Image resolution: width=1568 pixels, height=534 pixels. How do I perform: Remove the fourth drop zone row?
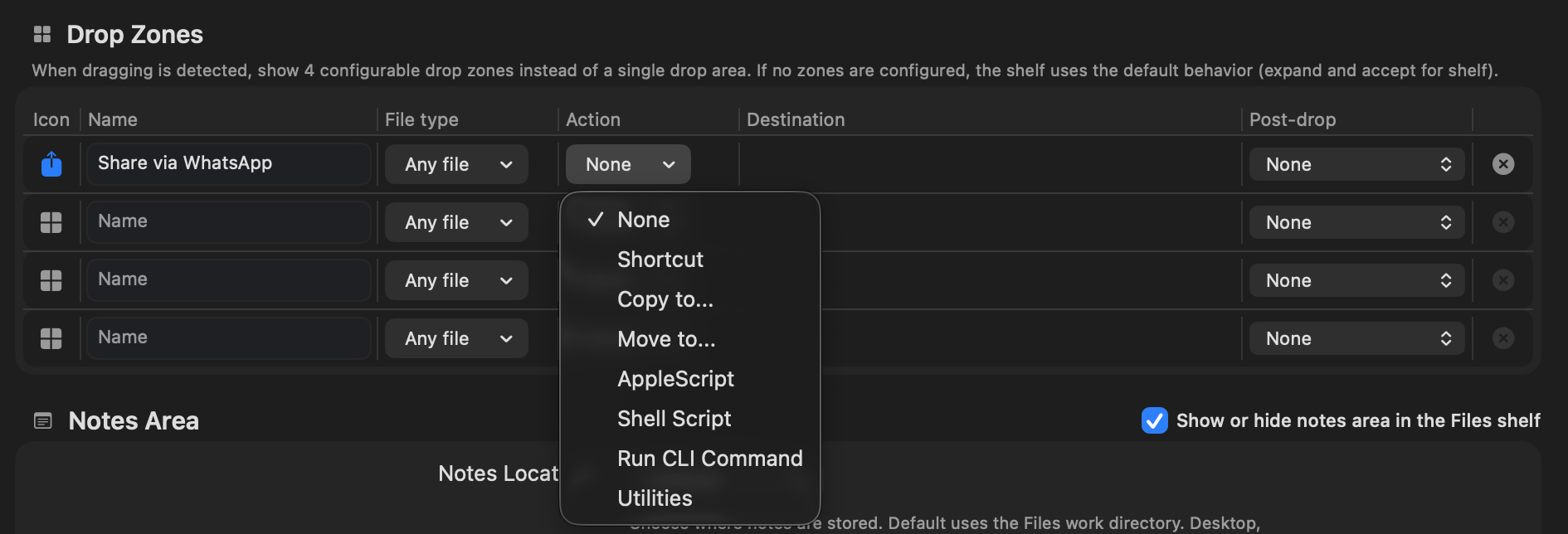point(1503,337)
